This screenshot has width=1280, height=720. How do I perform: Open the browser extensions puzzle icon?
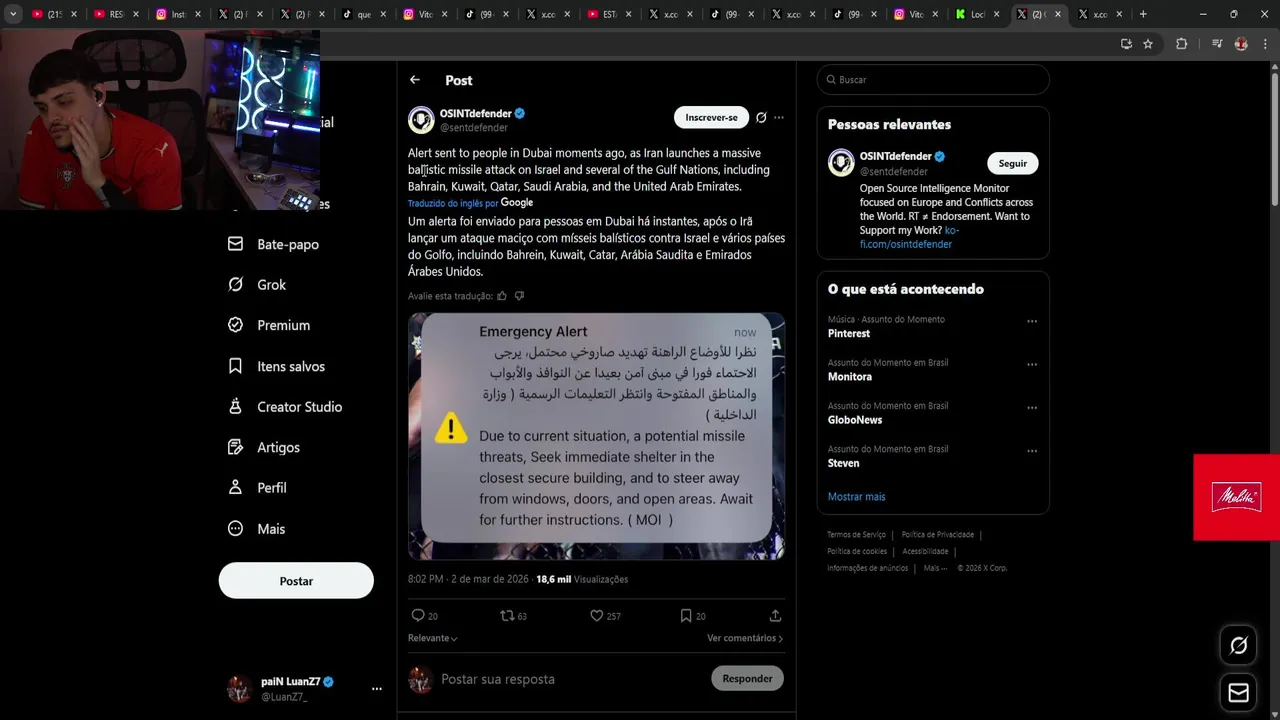click(x=1181, y=44)
